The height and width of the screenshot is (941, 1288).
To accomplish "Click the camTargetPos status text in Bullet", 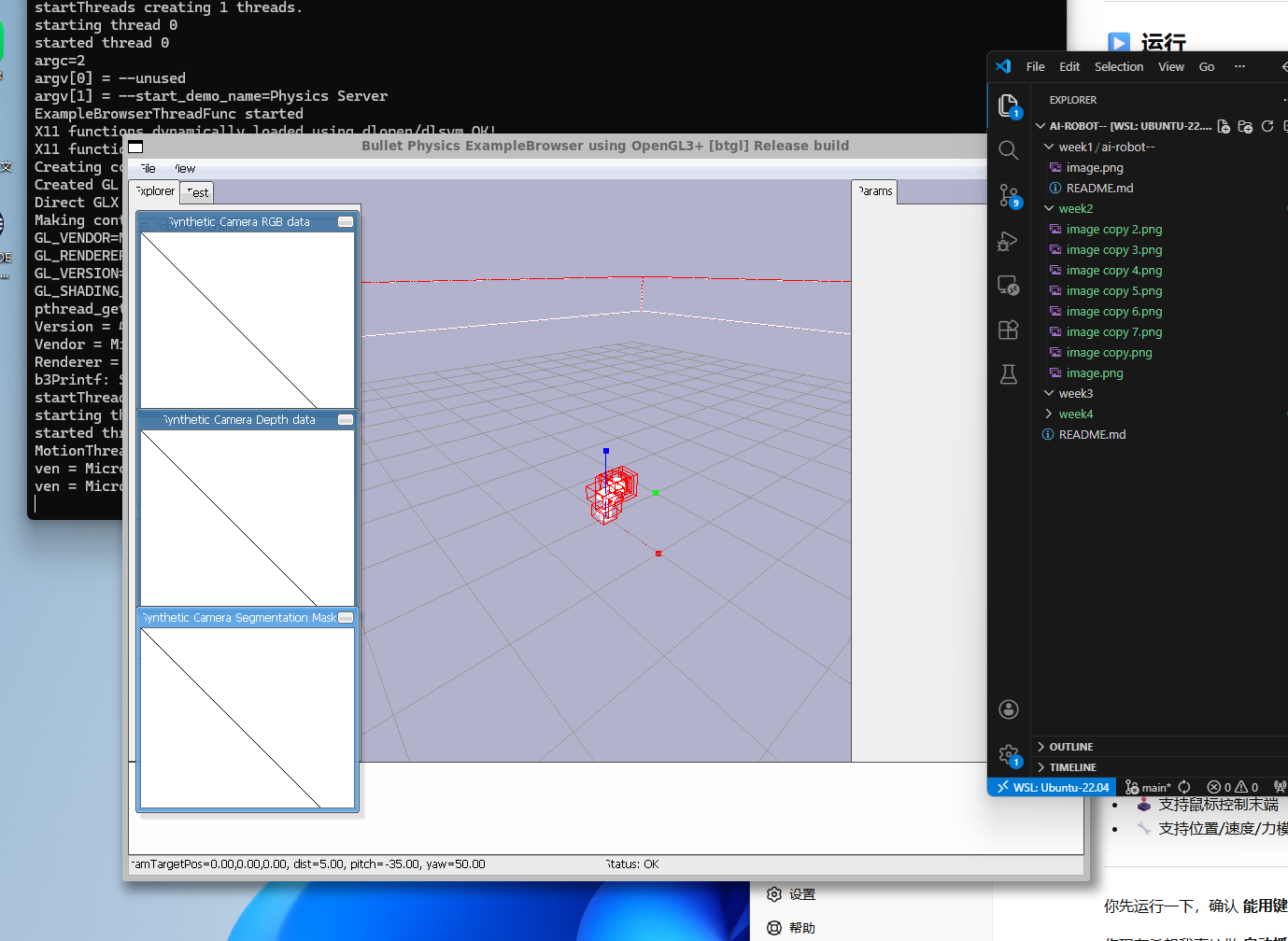I will [308, 864].
